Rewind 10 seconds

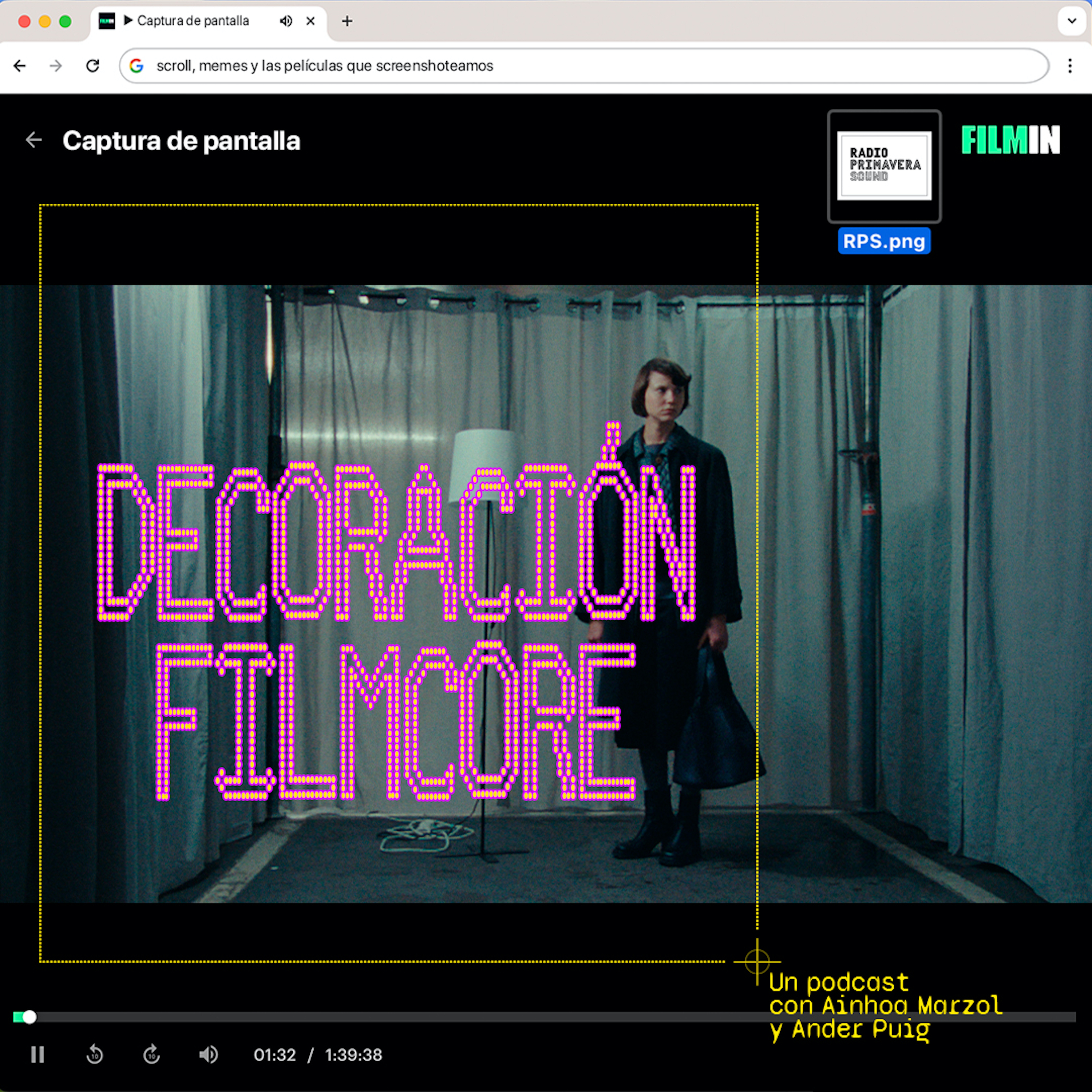coord(94,1055)
